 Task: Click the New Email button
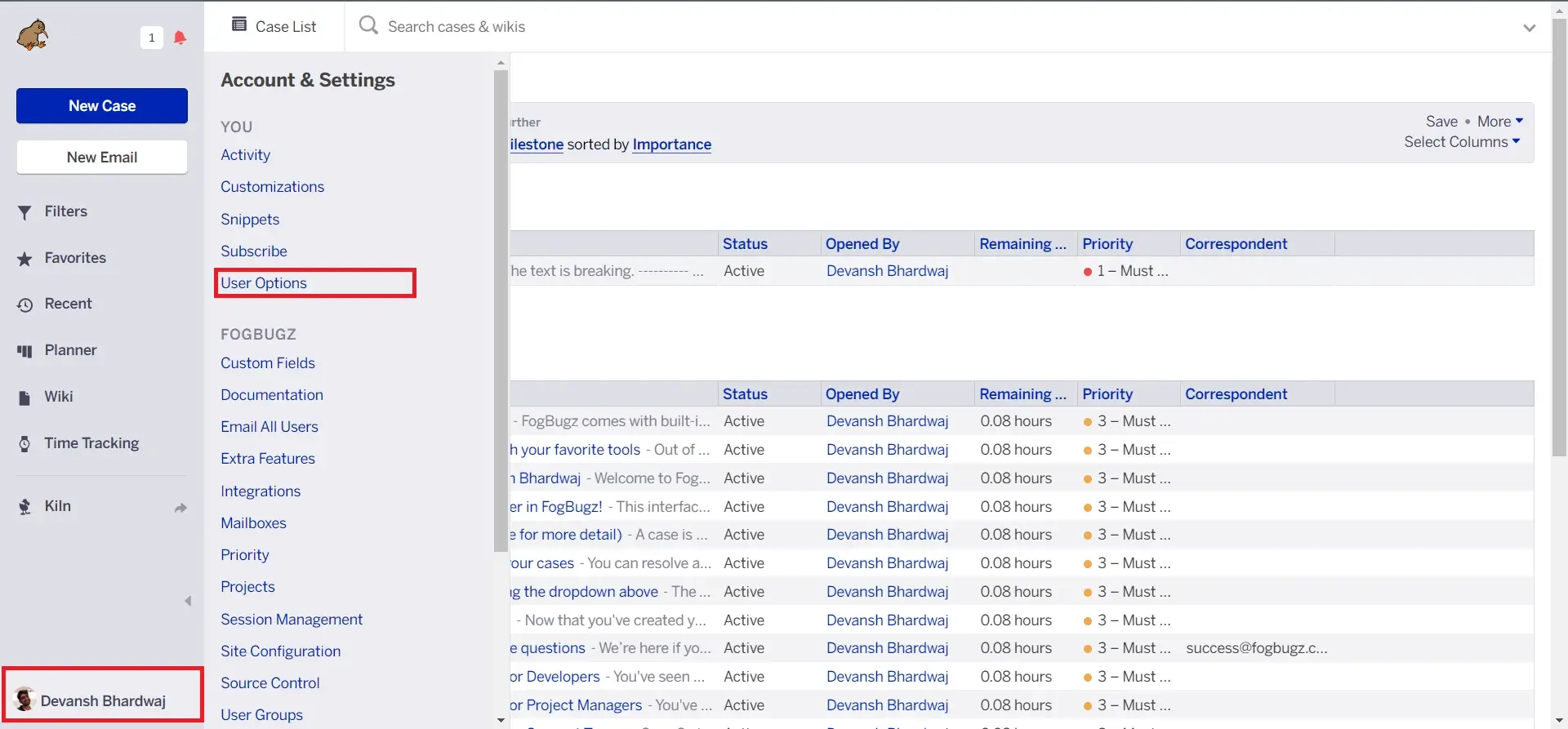(102, 158)
